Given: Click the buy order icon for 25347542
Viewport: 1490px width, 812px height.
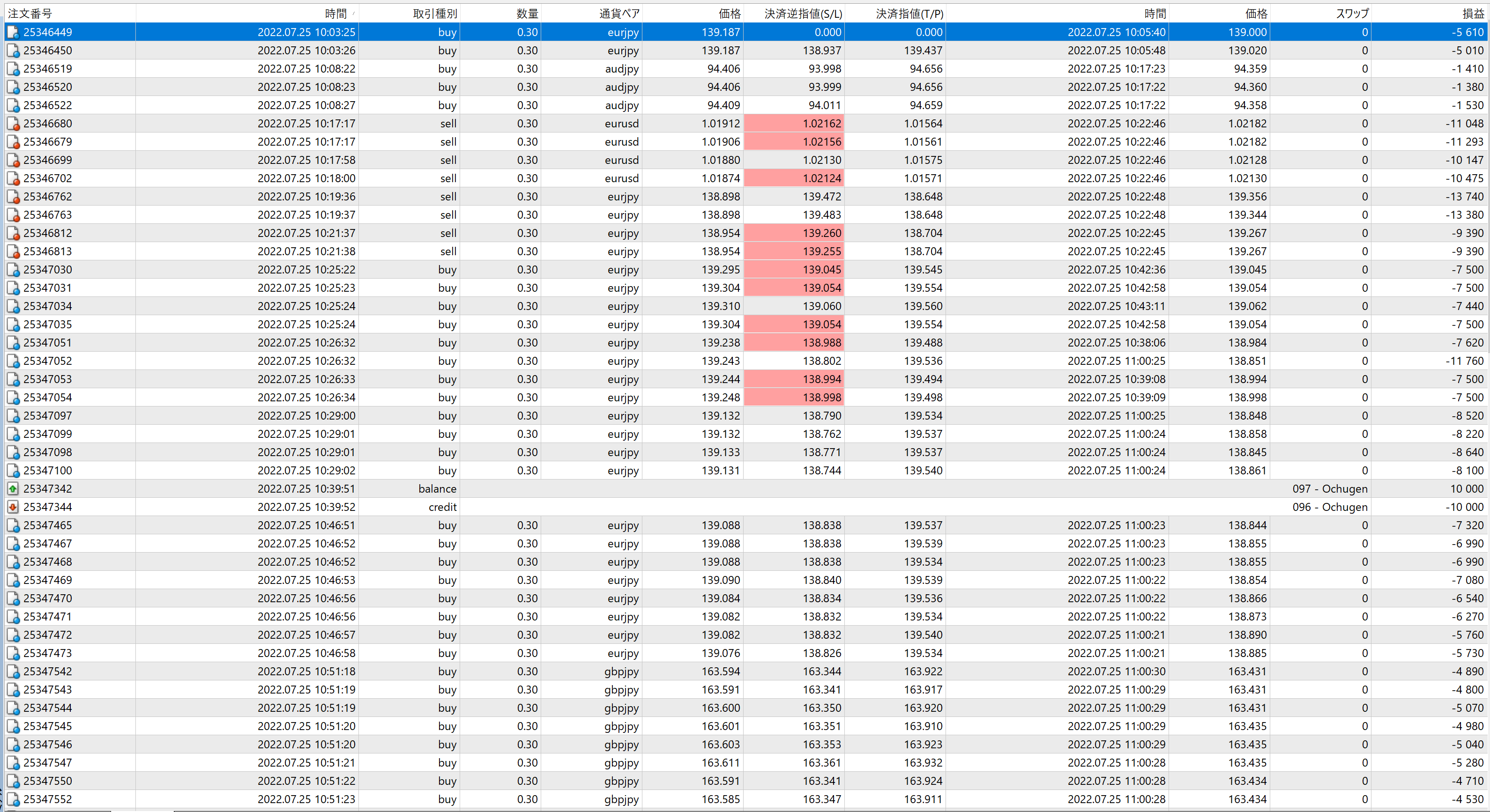Looking at the screenshot, I should tap(13, 672).
